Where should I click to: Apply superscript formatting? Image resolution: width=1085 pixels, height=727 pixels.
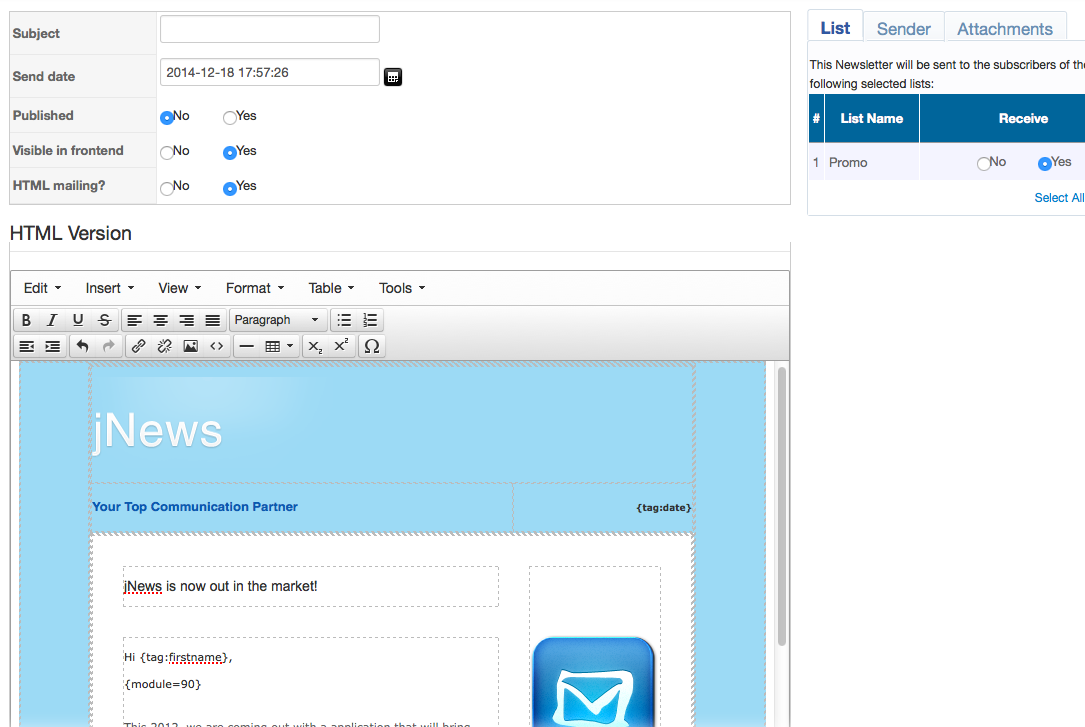[x=341, y=346]
